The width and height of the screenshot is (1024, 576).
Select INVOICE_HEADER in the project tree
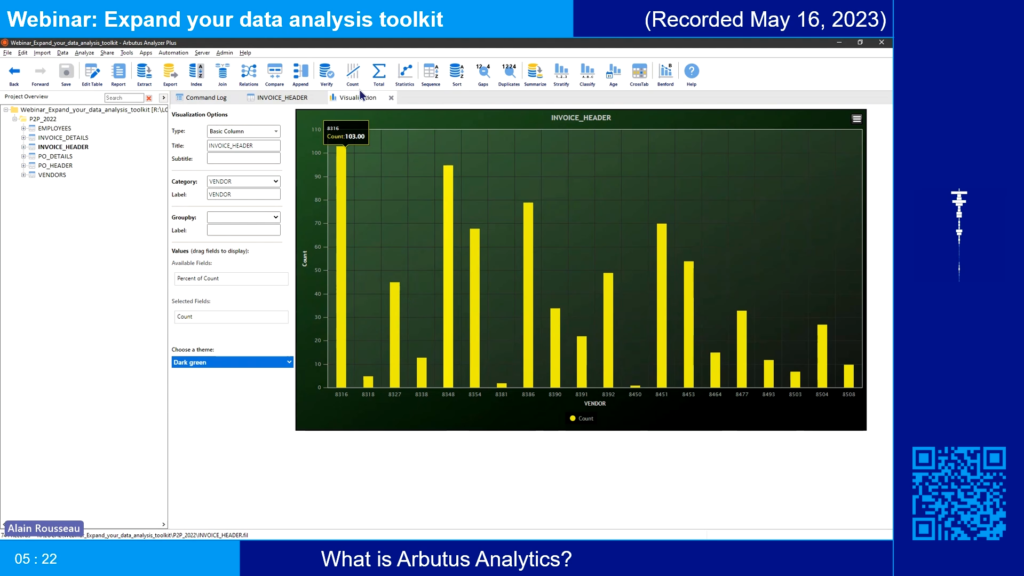click(x=63, y=147)
